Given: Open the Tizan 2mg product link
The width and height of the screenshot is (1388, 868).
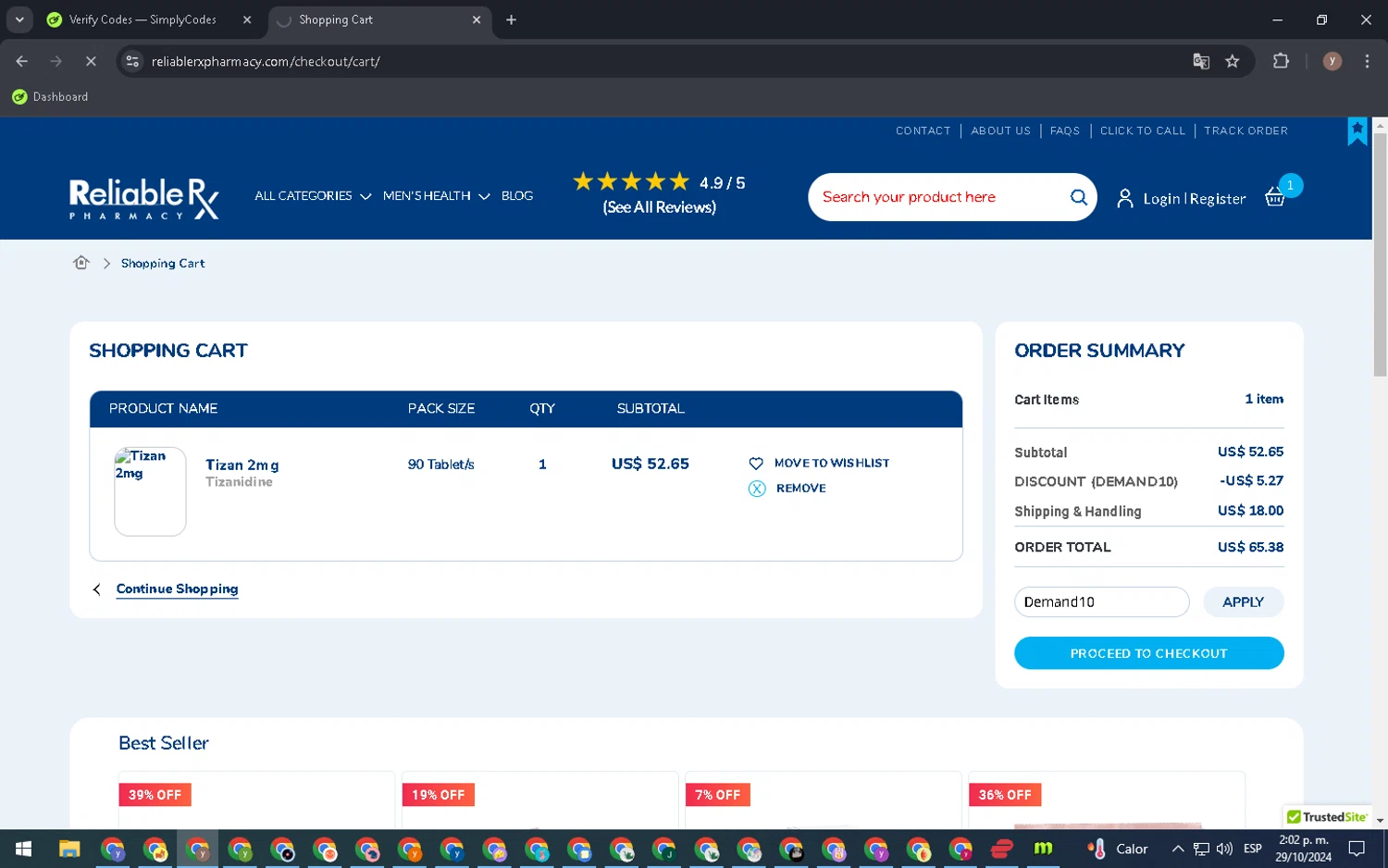Looking at the screenshot, I should tap(242, 465).
